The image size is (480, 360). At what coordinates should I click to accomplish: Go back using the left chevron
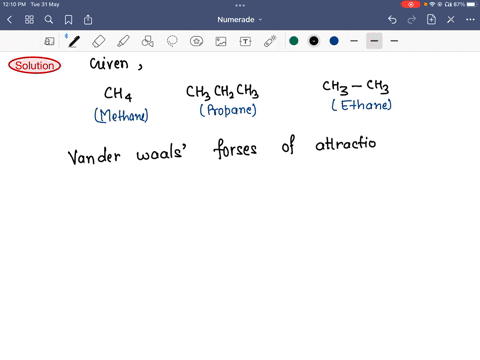(10, 20)
